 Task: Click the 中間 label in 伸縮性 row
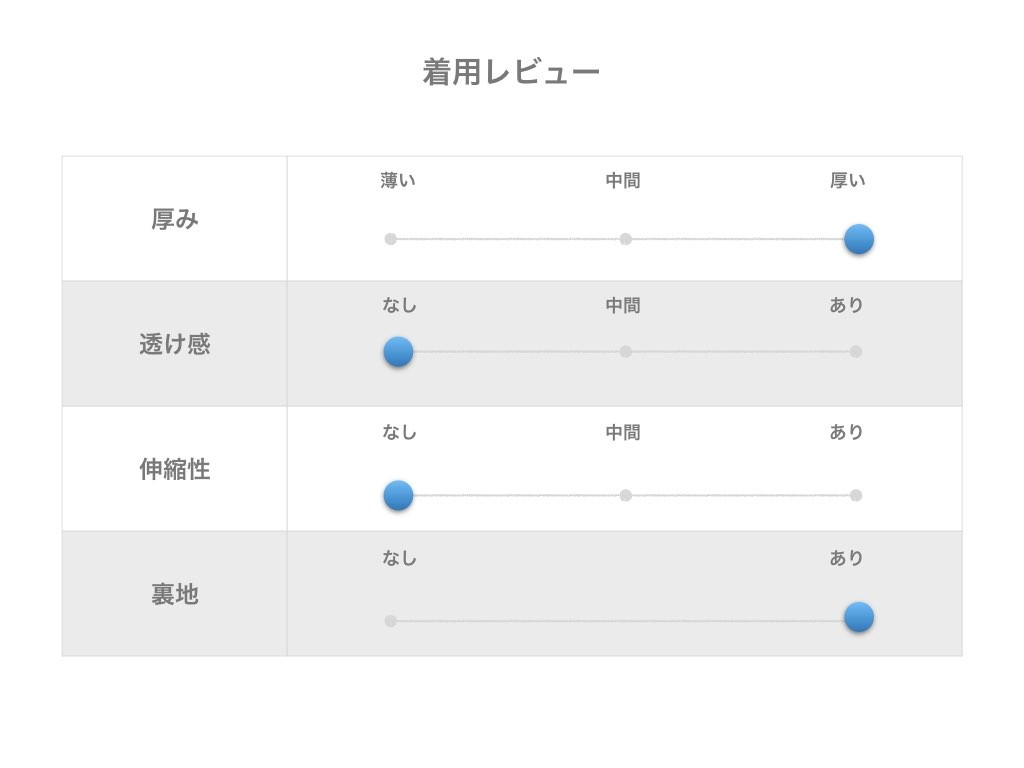click(623, 432)
